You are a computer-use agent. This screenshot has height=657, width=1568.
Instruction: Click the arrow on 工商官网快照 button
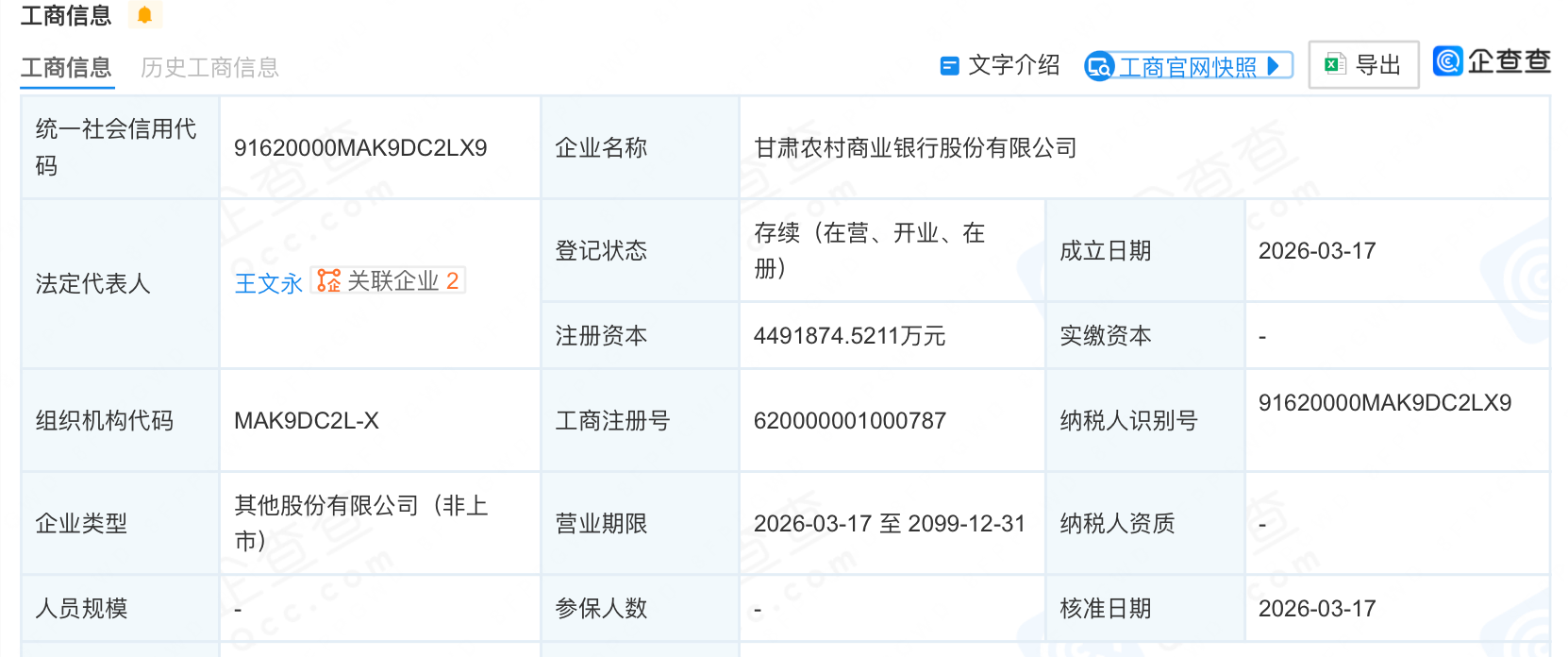click(x=1274, y=66)
